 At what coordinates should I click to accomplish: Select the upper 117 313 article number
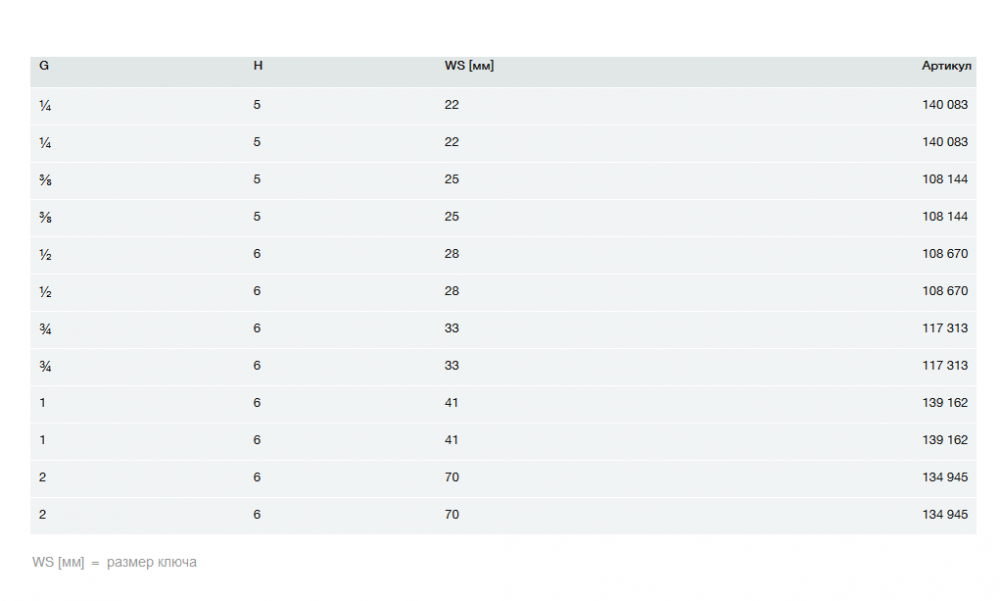(x=945, y=328)
